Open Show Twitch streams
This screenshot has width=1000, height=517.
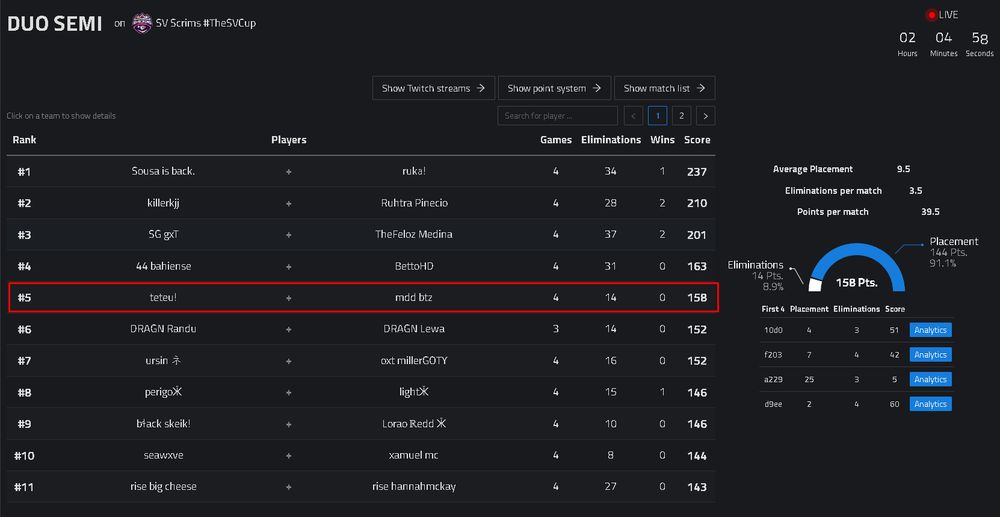click(x=434, y=88)
